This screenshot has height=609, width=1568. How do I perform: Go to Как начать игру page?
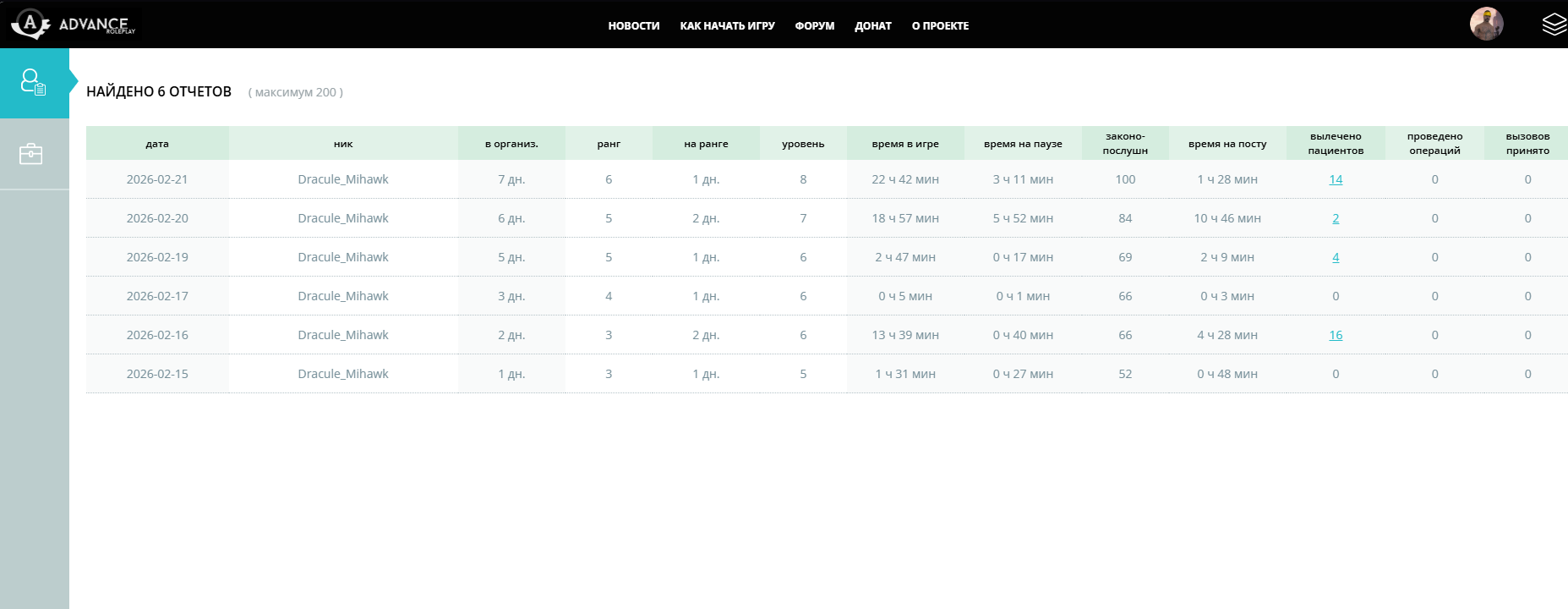click(727, 26)
